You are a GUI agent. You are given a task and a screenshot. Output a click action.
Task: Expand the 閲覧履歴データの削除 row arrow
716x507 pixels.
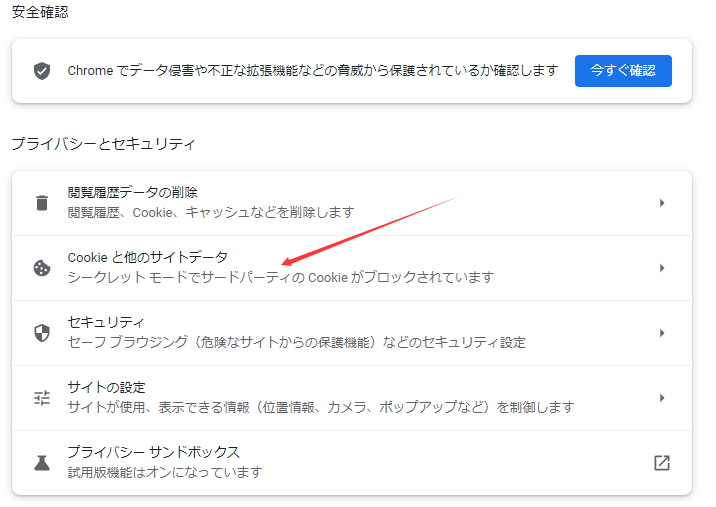click(661, 203)
